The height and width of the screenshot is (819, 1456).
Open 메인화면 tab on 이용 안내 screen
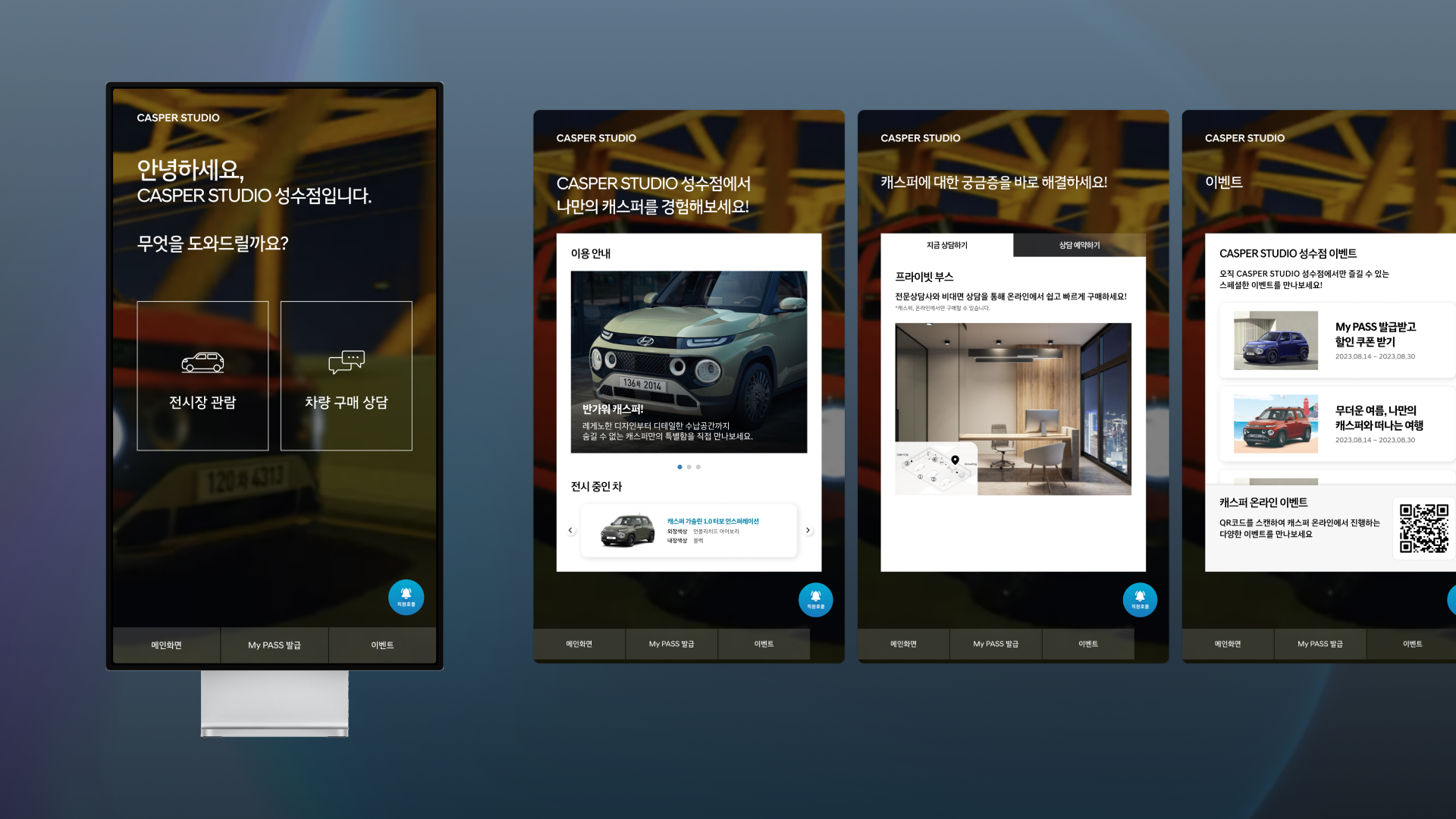pyautogui.click(x=579, y=644)
